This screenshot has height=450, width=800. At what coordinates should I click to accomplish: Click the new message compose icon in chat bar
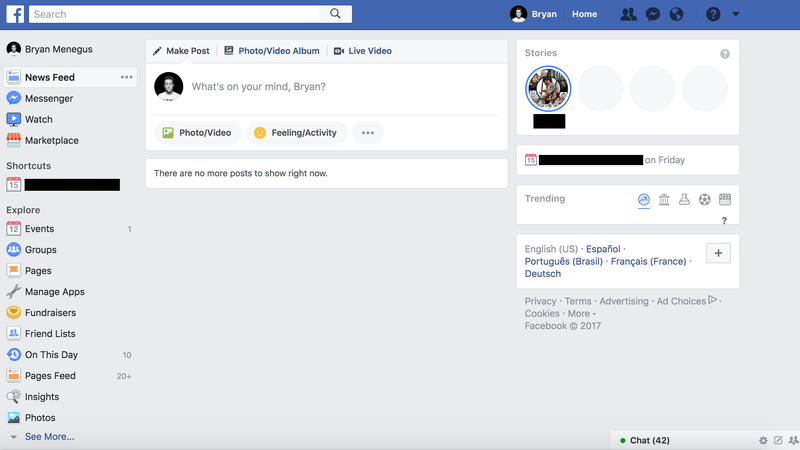tap(778, 440)
